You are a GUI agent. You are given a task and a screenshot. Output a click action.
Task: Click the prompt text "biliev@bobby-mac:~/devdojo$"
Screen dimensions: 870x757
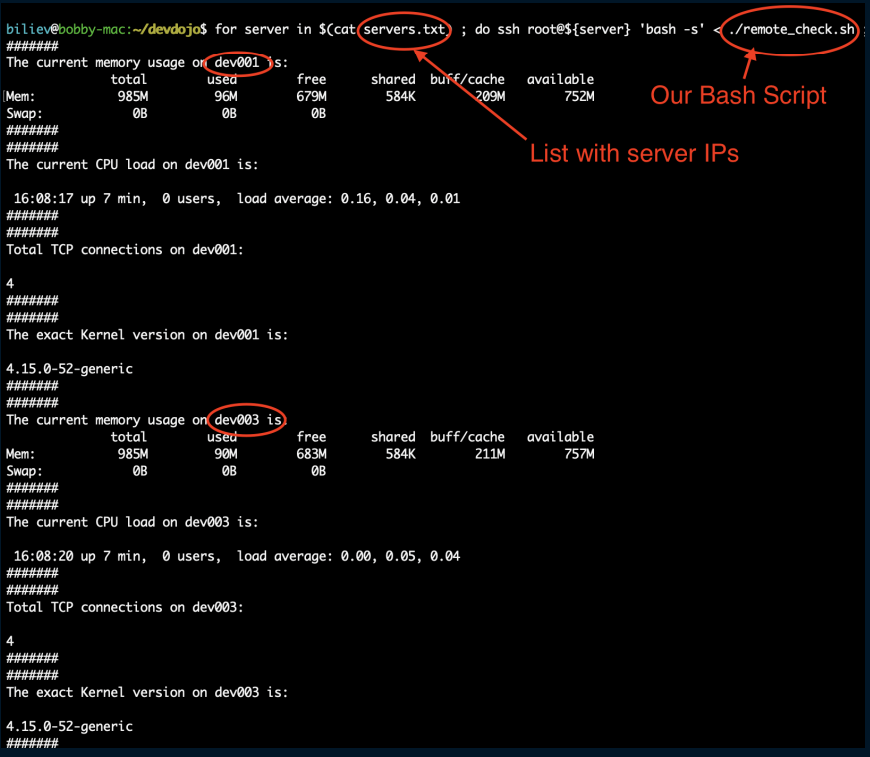point(107,29)
